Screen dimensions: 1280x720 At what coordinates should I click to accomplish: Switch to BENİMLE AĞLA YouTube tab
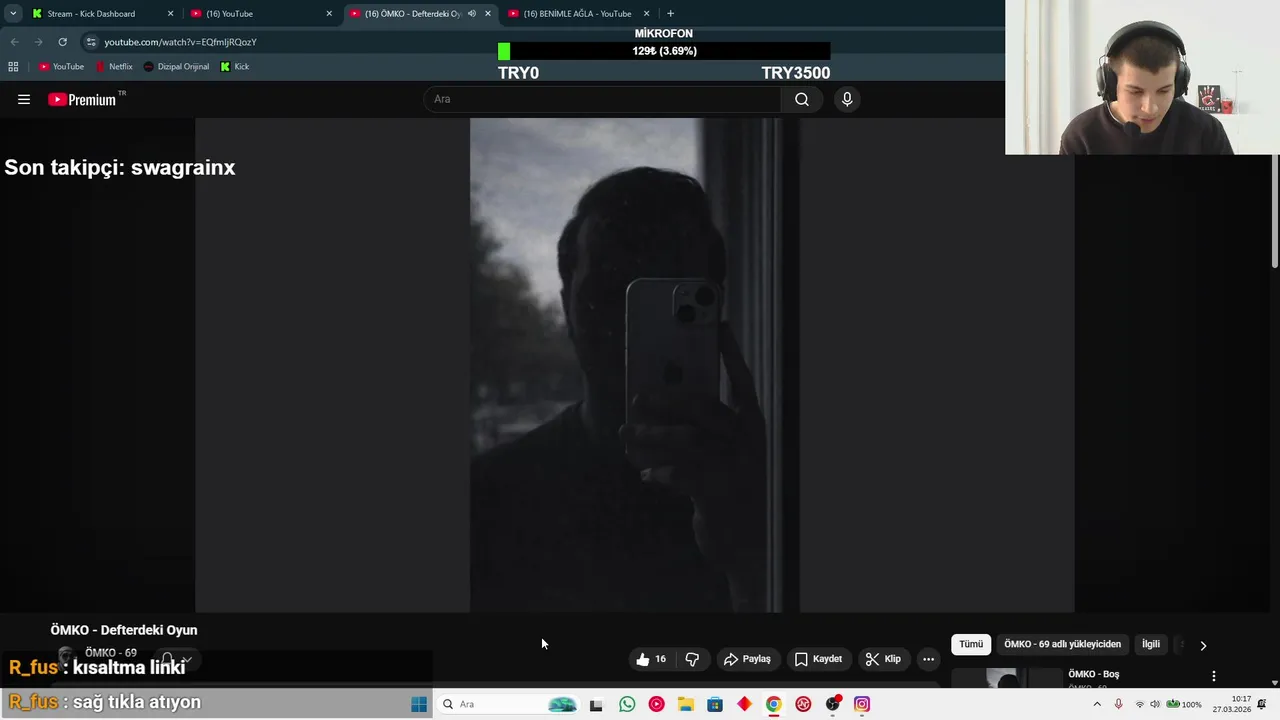click(577, 14)
